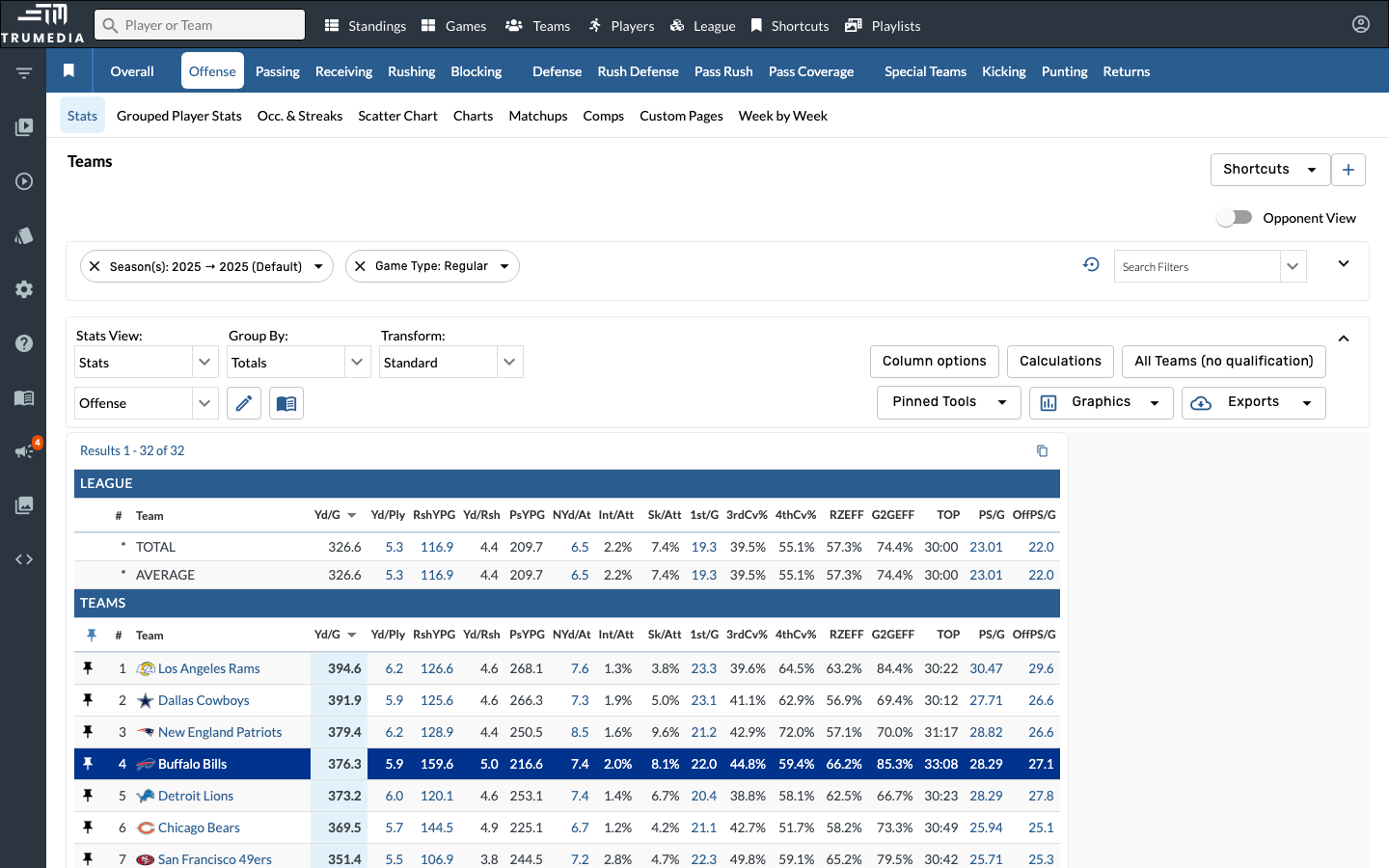This screenshot has height=868, width=1389.
Task: Switch to the Rush Defense tab
Action: click(x=638, y=71)
